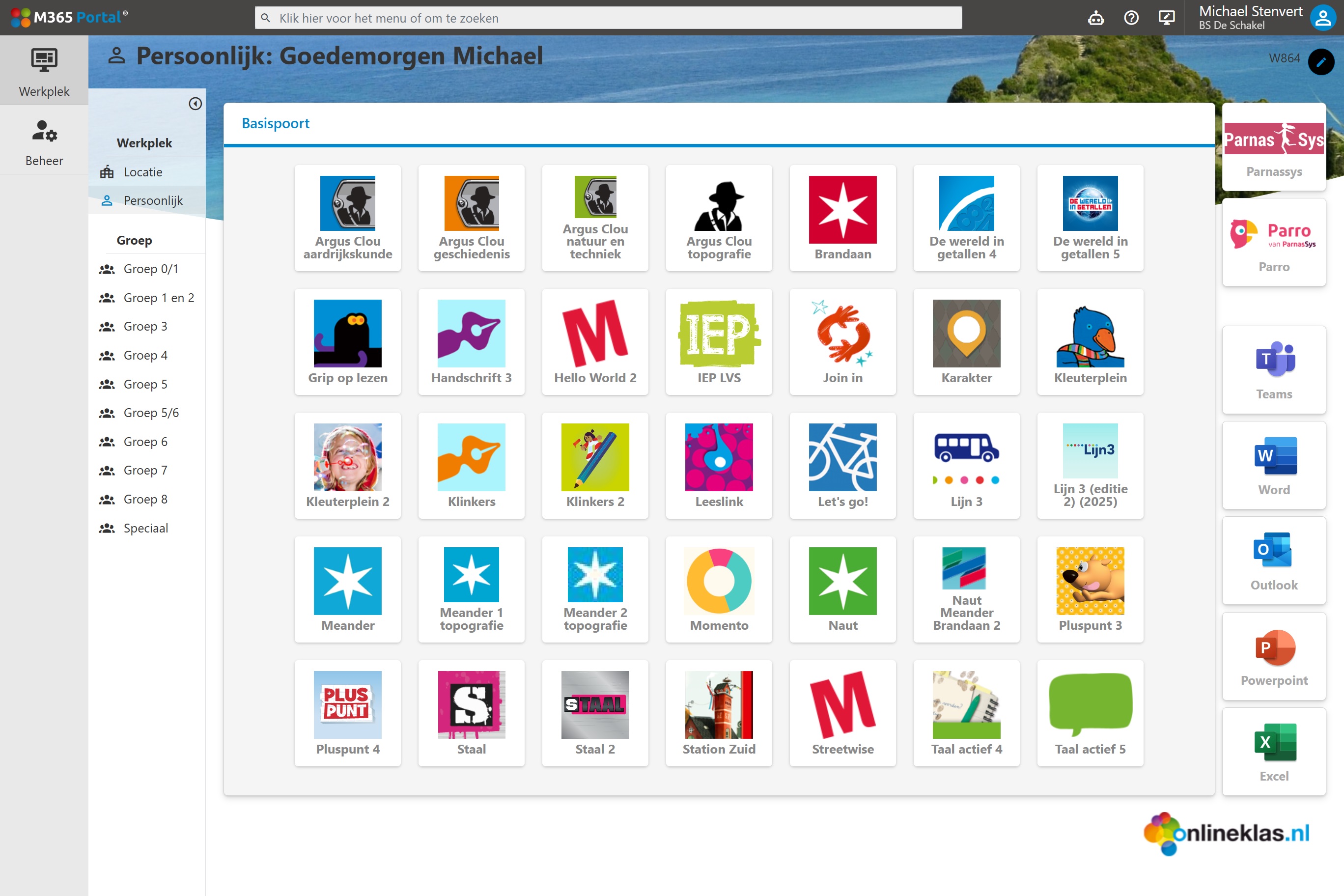Open the Leeslink tile

[718, 465]
